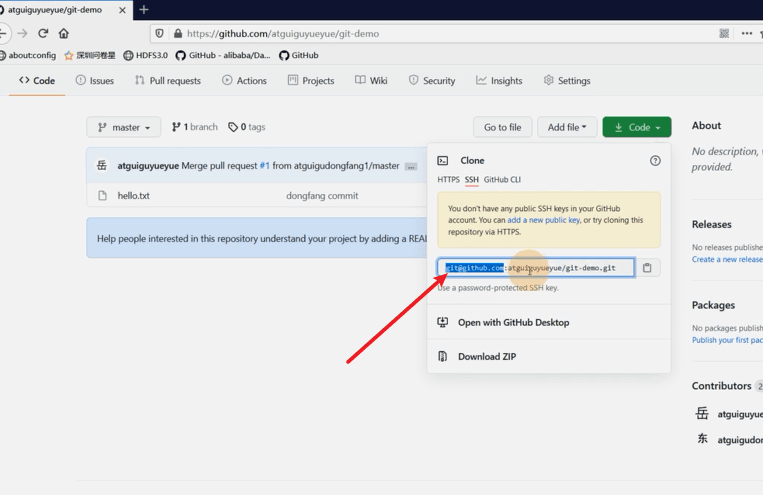Open the Contributors heading link
763x495 pixels.
(722, 386)
